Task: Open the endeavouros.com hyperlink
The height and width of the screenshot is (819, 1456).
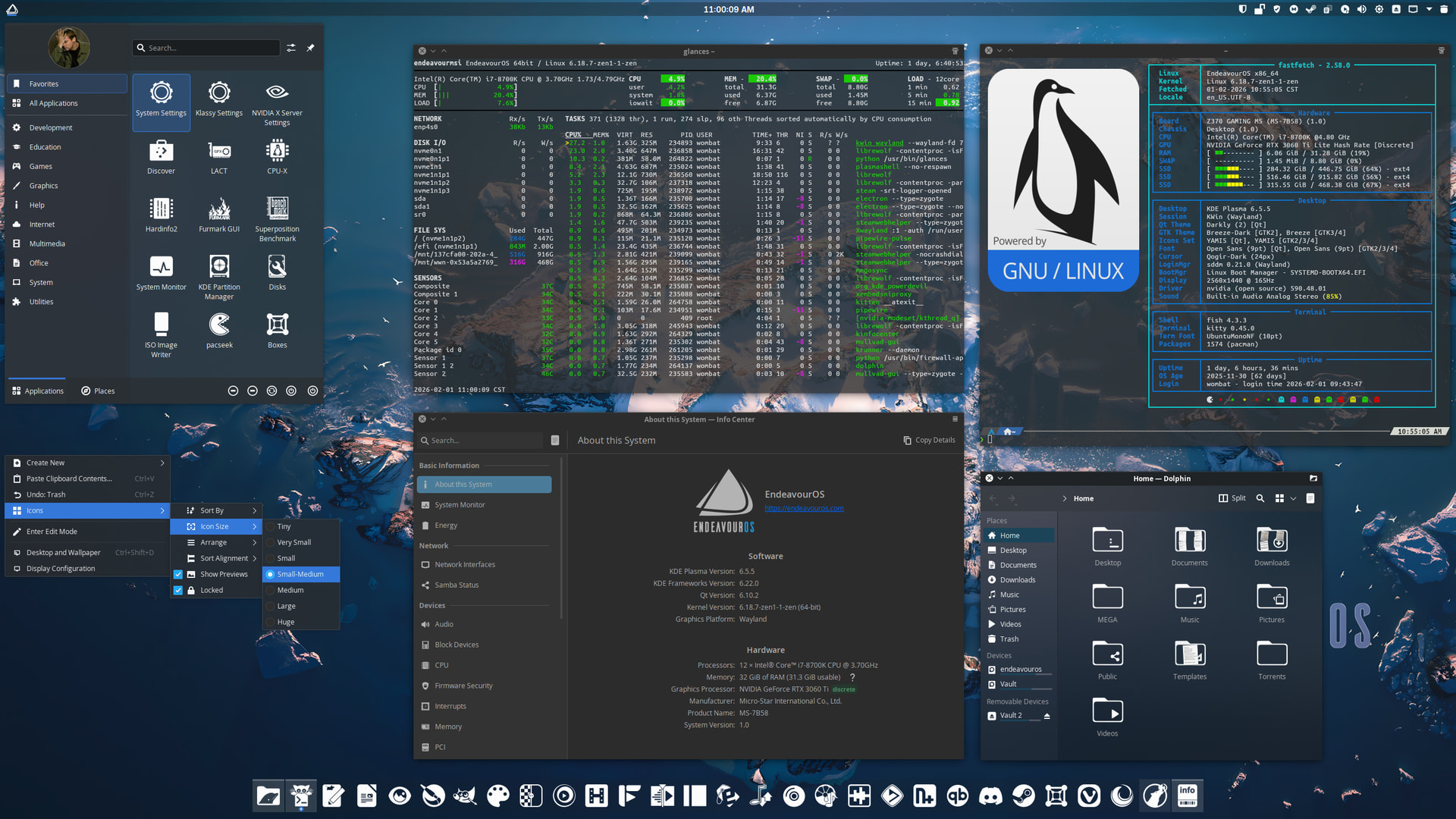Action: pos(804,508)
